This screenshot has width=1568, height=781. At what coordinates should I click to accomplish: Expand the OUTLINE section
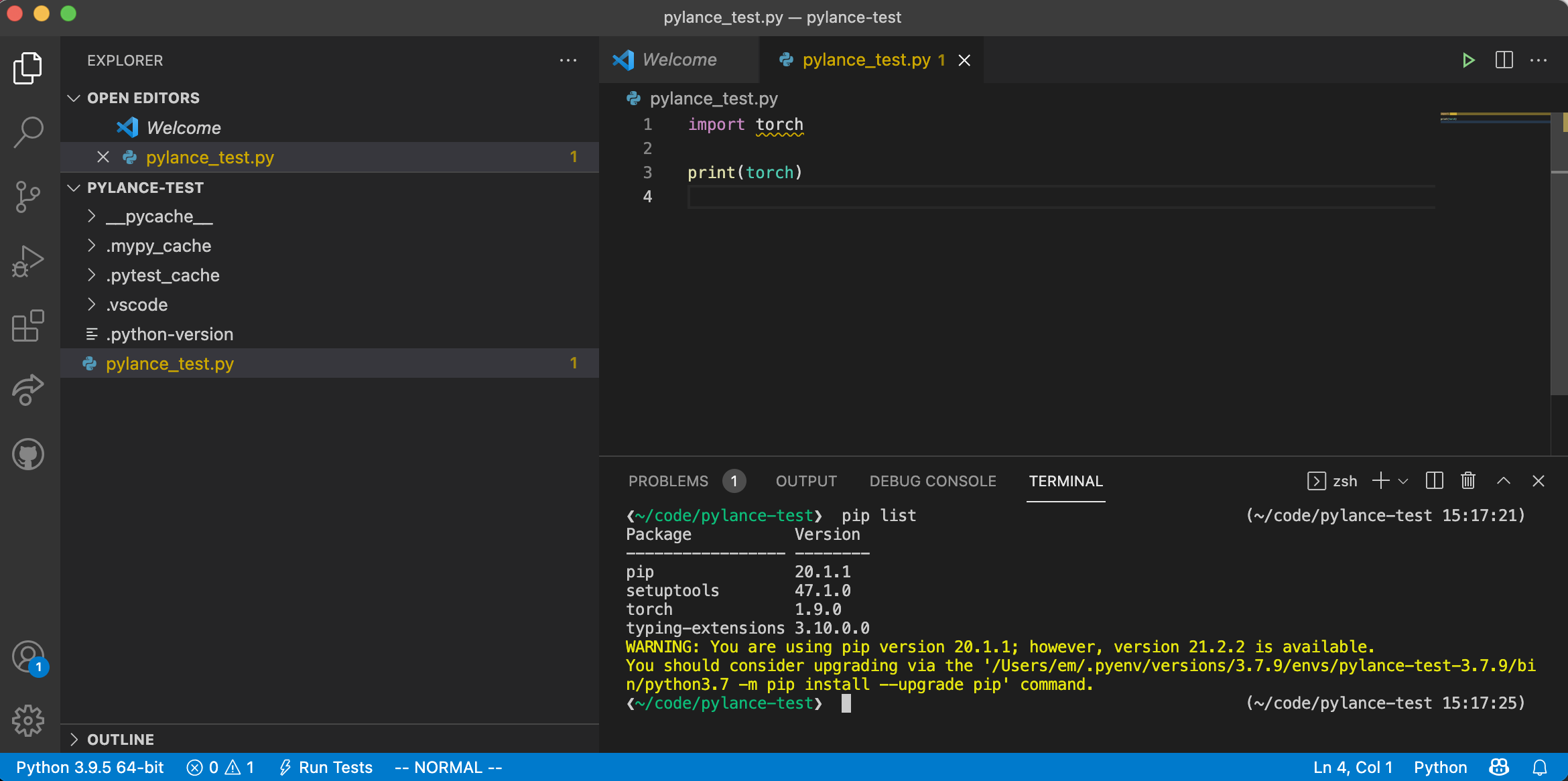click(121, 739)
